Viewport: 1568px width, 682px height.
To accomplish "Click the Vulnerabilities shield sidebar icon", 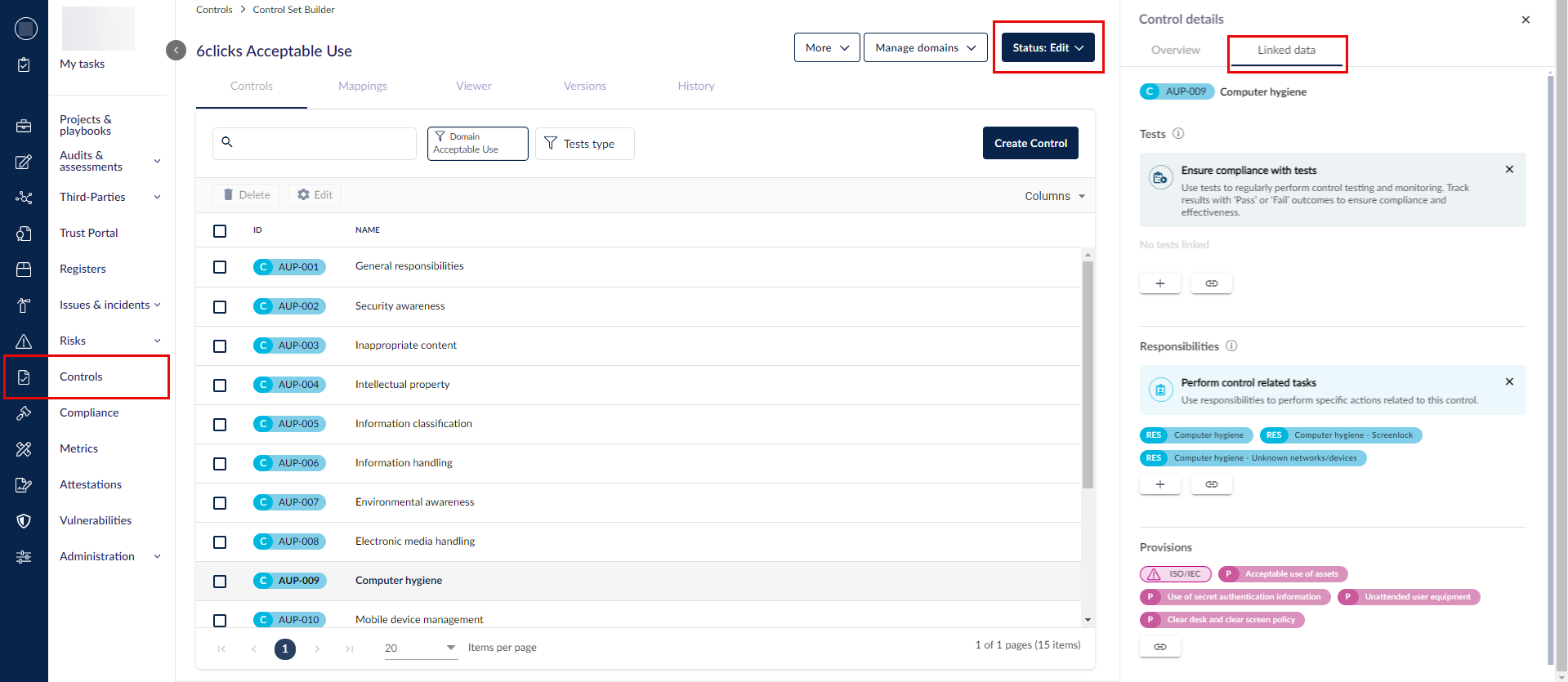I will coord(24,521).
